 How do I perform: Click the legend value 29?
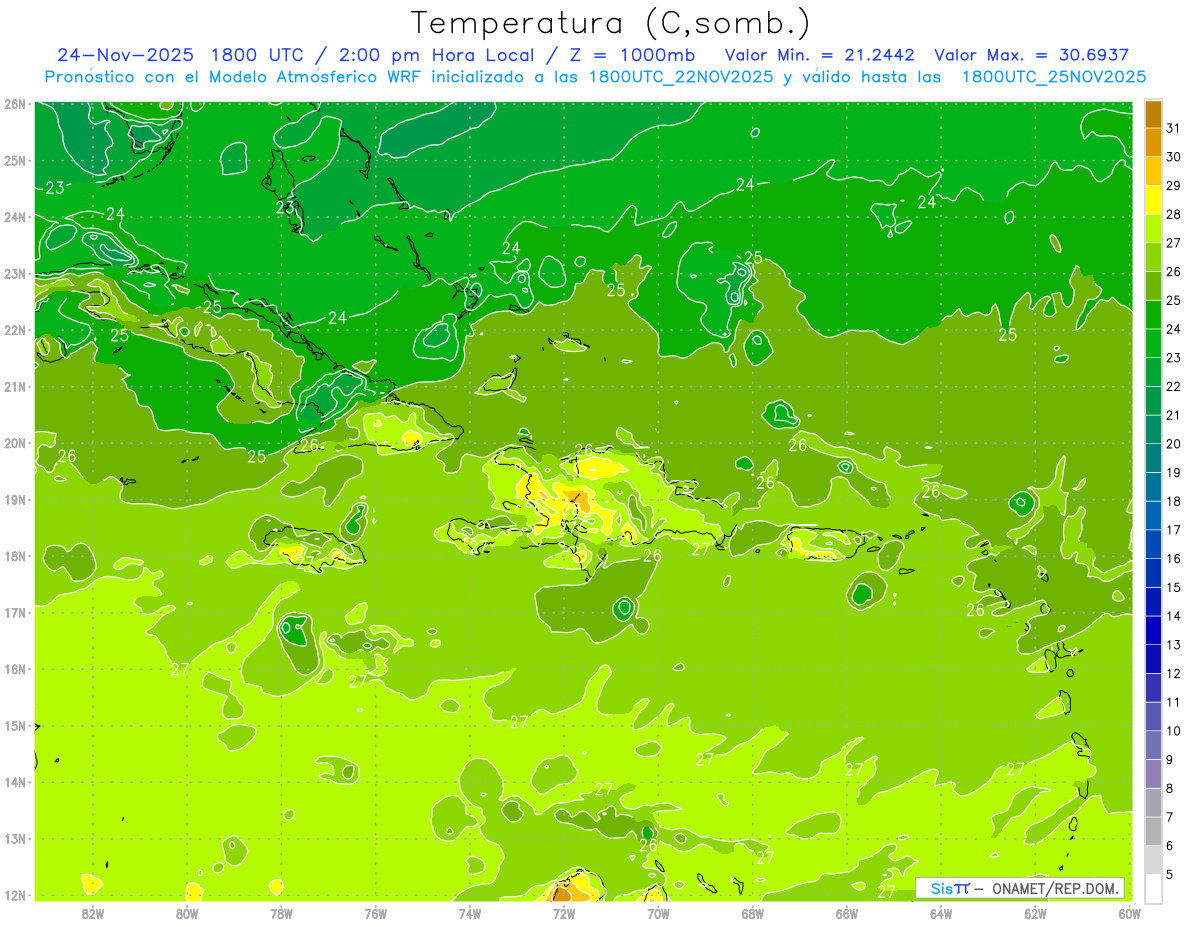click(x=1173, y=185)
